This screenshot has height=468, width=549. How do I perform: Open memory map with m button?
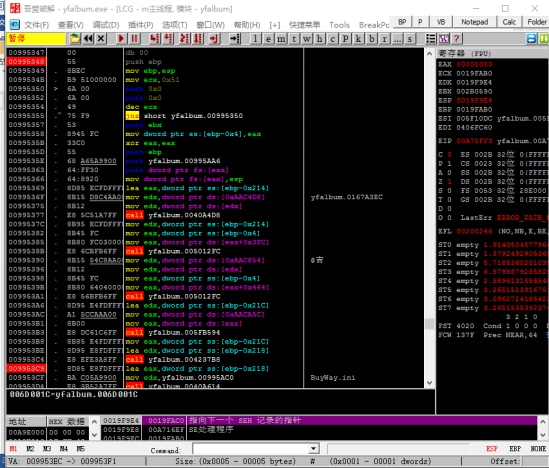click(x=282, y=39)
